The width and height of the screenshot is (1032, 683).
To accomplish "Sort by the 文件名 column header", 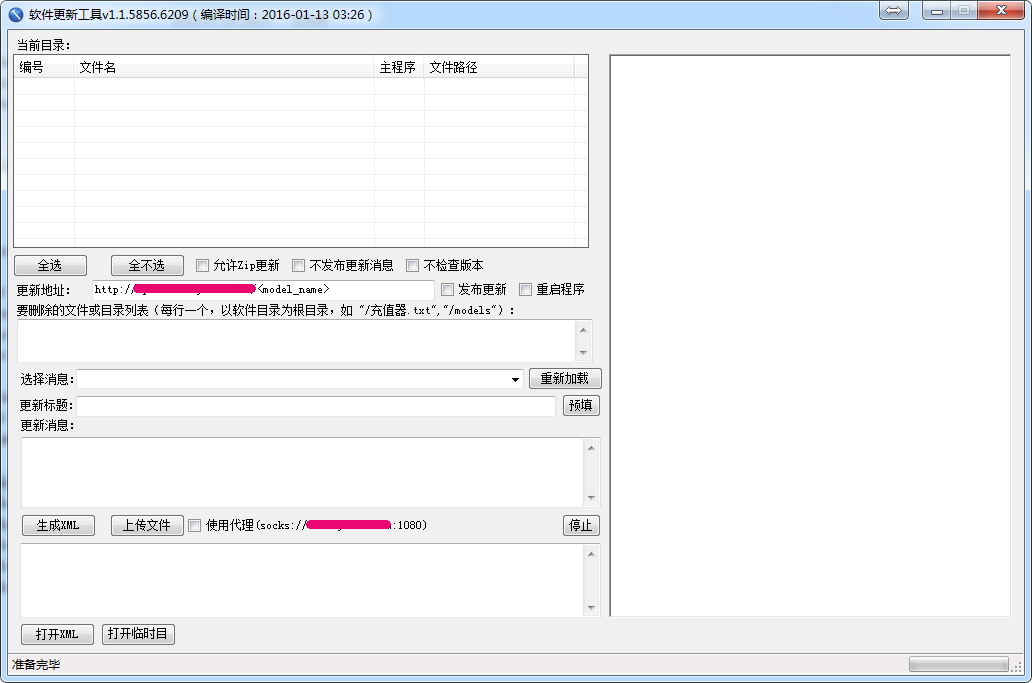I will pyautogui.click(x=224, y=67).
